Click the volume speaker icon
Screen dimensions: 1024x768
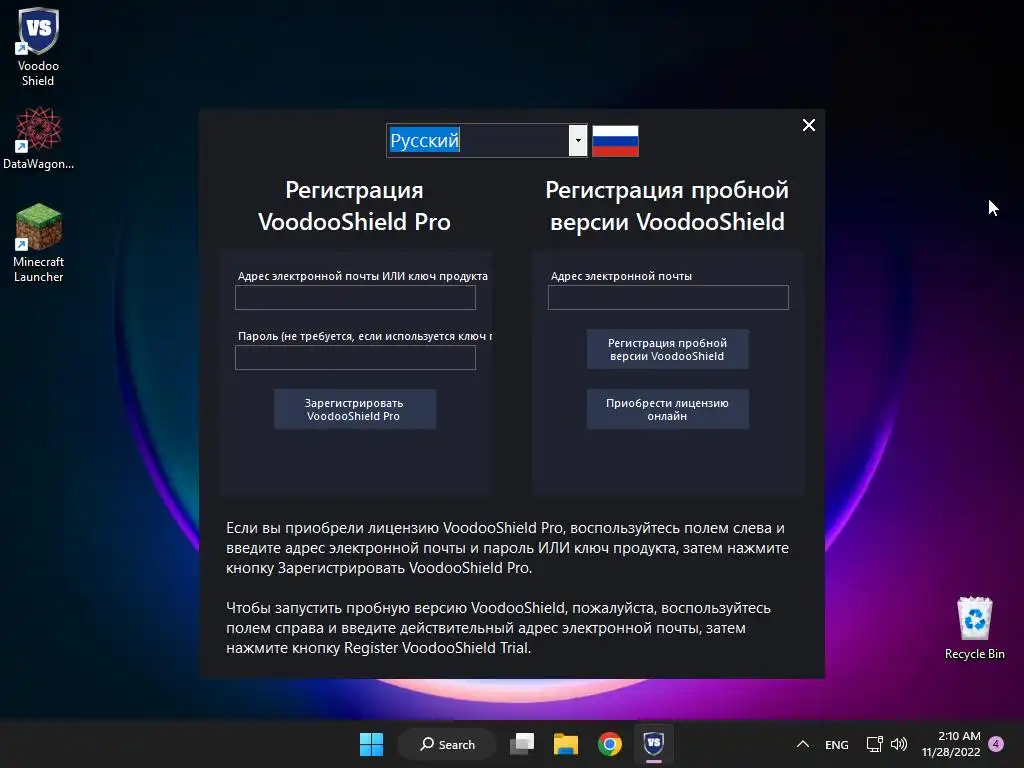click(899, 744)
